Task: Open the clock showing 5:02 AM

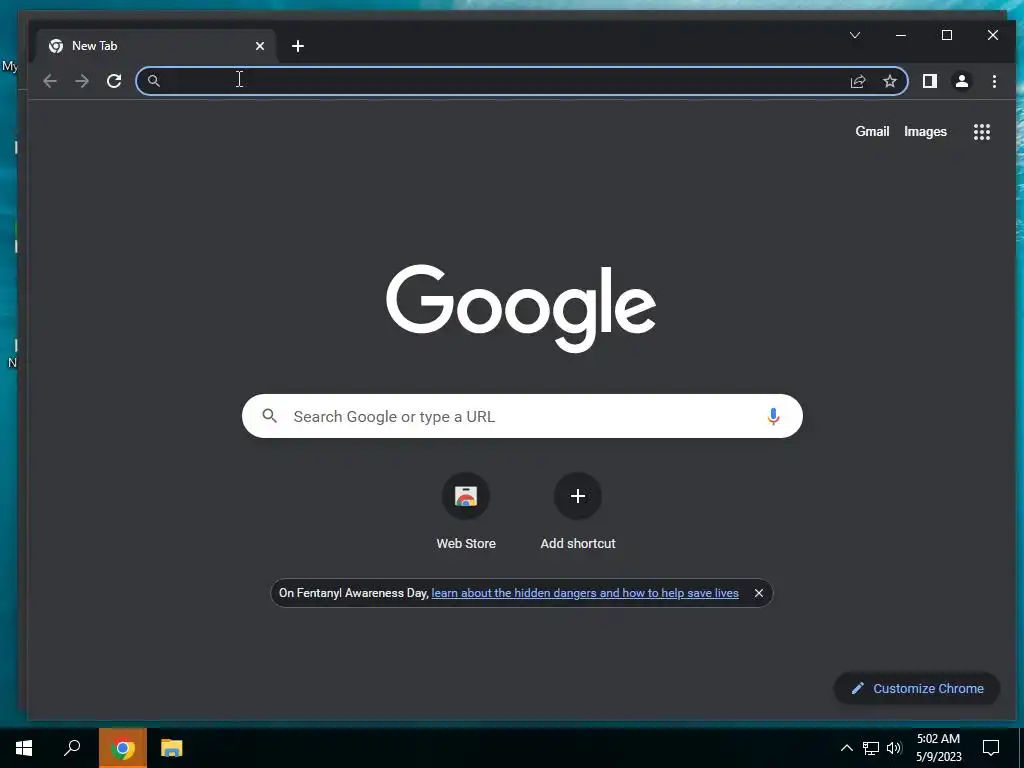Action: pyautogui.click(x=938, y=748)
